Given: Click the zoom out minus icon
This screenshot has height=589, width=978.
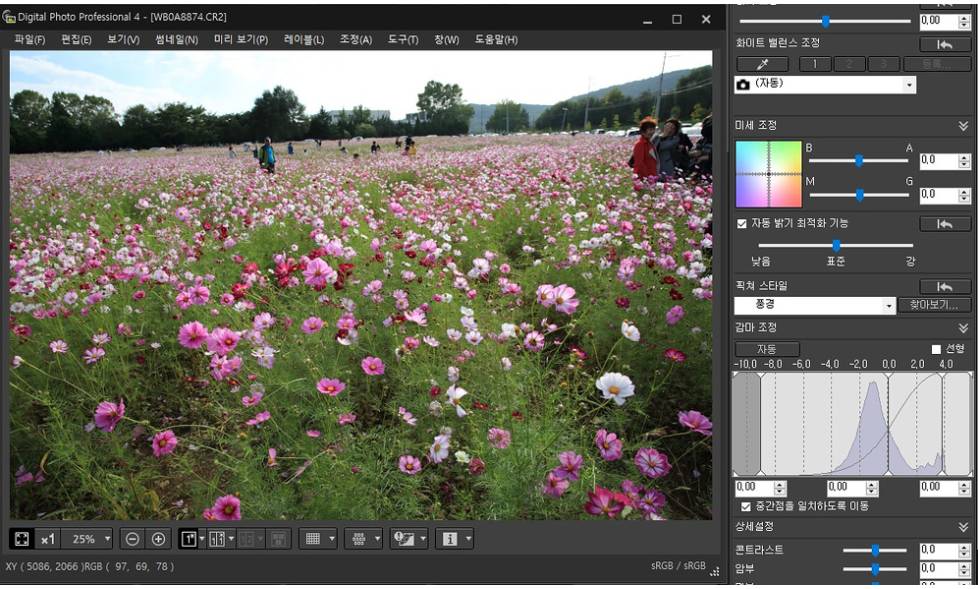Looking at the screenshot, I should click(132, 539).
